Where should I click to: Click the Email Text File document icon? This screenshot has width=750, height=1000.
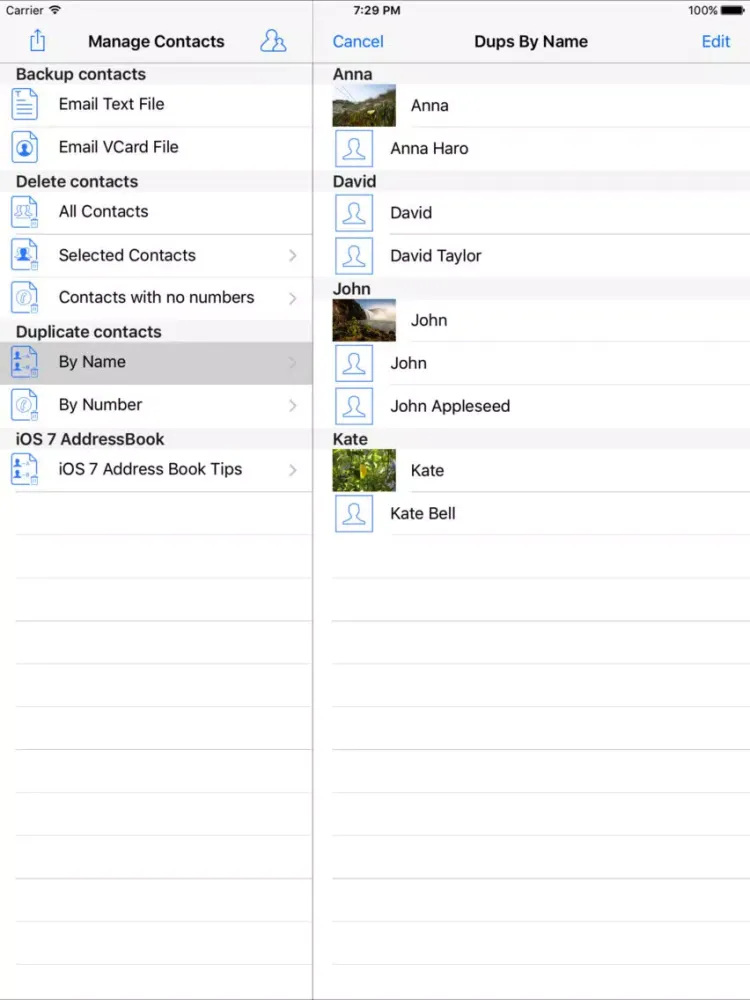(25, 105)
